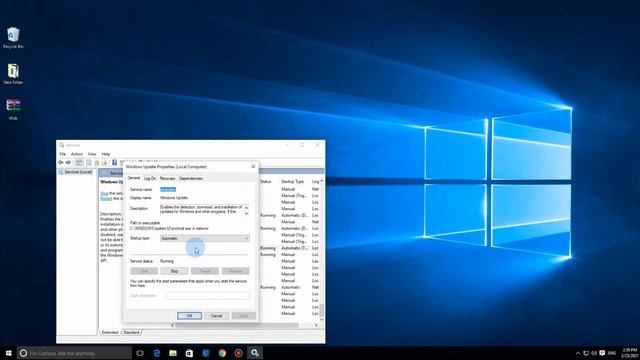Open the taskbar clock and date

pyautogui.click(x=630, y=353)
